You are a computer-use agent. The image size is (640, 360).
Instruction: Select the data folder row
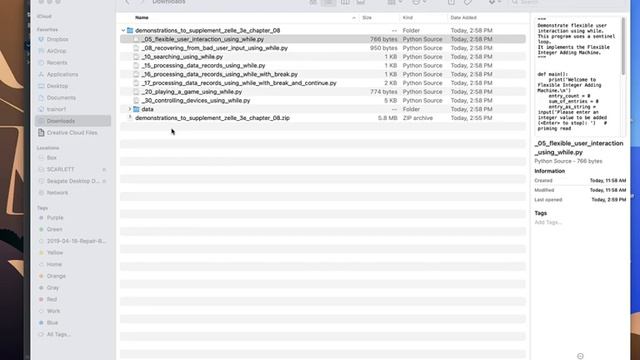(x=323, y=109)
